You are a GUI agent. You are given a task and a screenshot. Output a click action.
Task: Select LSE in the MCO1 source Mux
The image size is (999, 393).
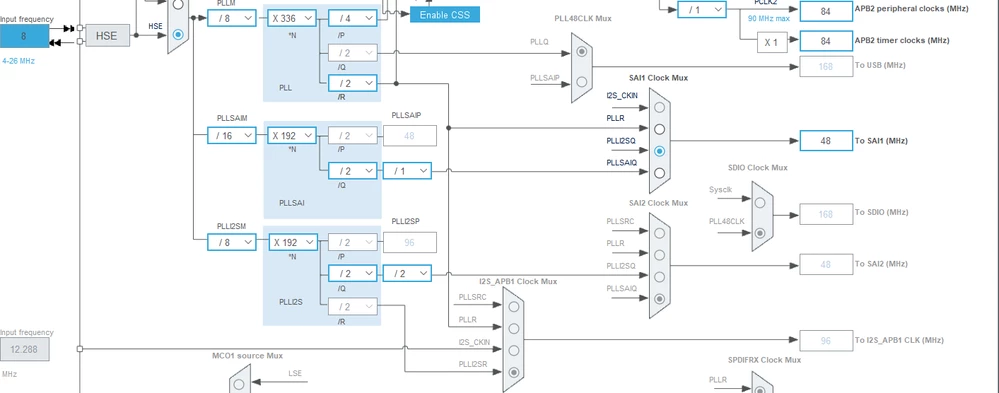pos(239,384)
